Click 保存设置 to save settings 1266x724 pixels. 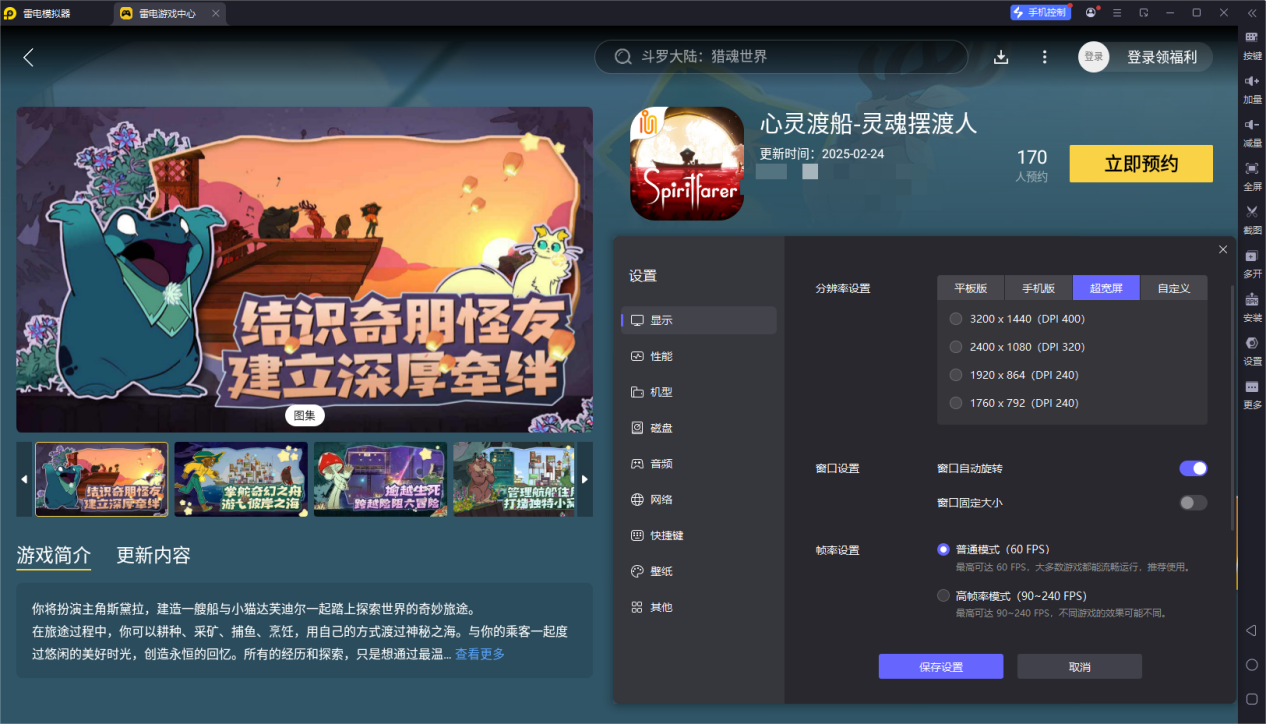pyautogui.click(x=940, y=666)
